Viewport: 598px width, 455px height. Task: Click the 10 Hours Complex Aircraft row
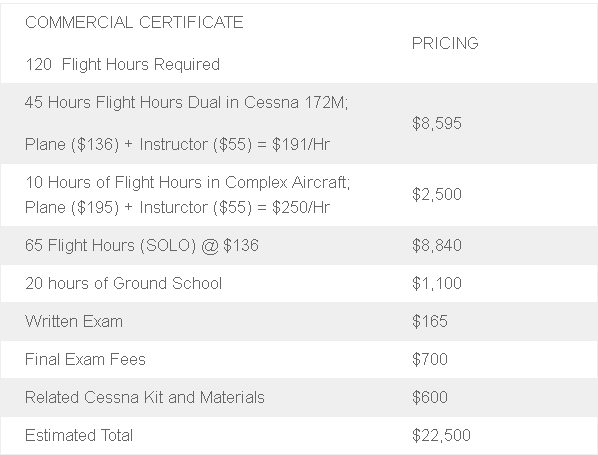299,195
